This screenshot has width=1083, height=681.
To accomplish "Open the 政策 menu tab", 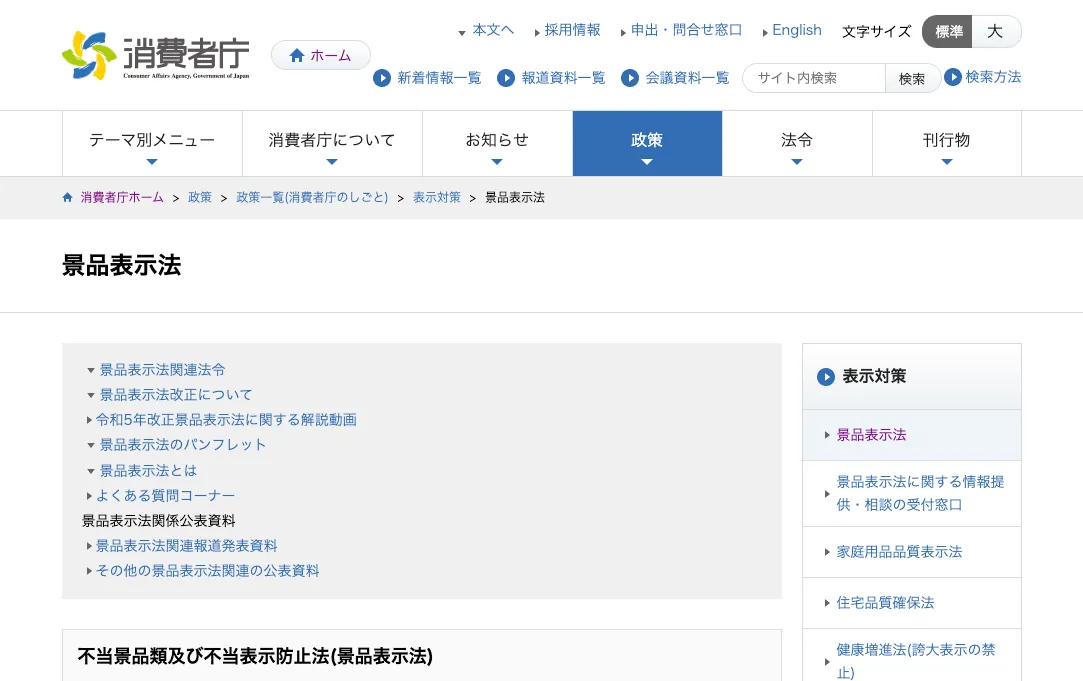I will pyautogui.click(x=647, y=144).
